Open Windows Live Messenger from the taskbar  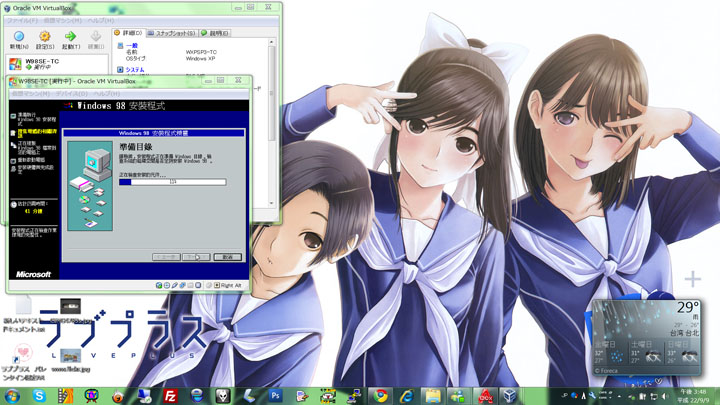[x=458, y=396]
